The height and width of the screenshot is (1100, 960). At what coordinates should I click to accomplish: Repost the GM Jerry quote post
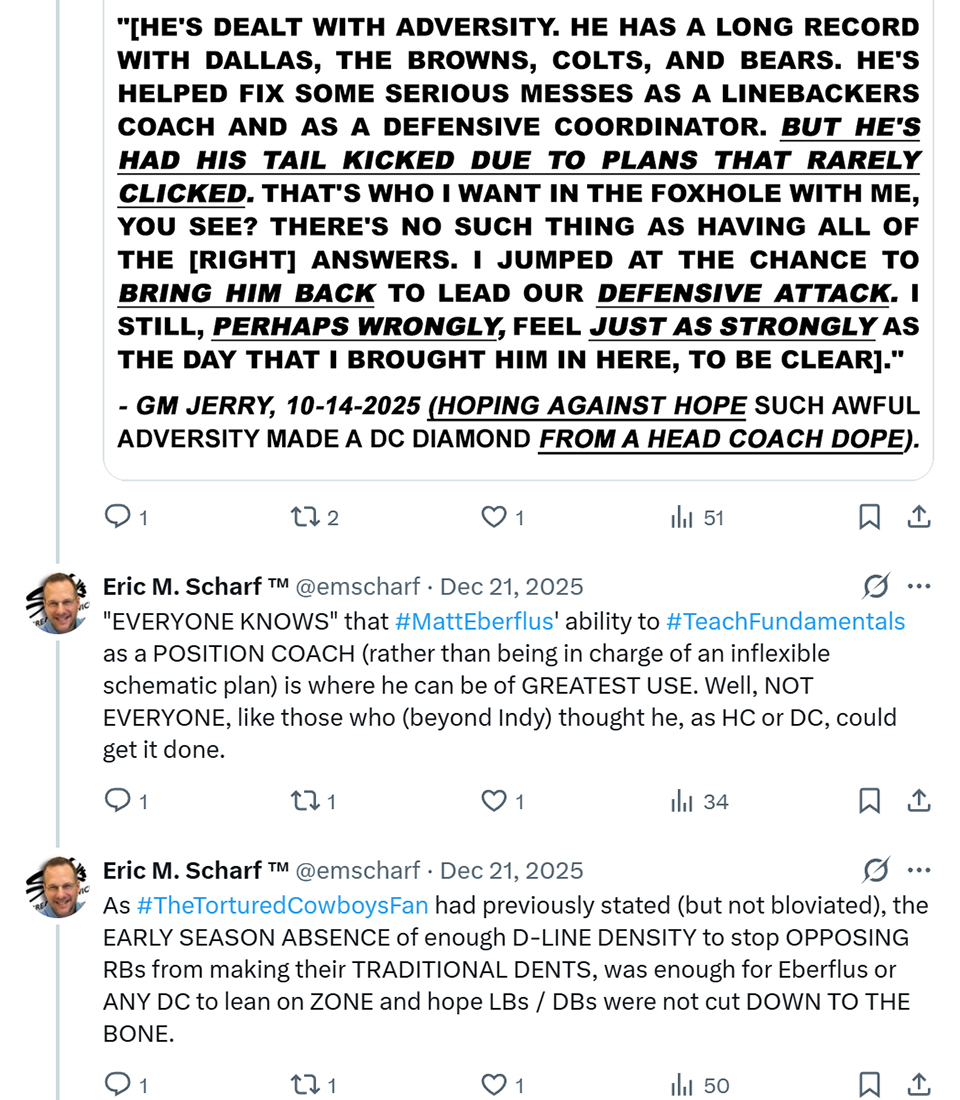(302, 517)
